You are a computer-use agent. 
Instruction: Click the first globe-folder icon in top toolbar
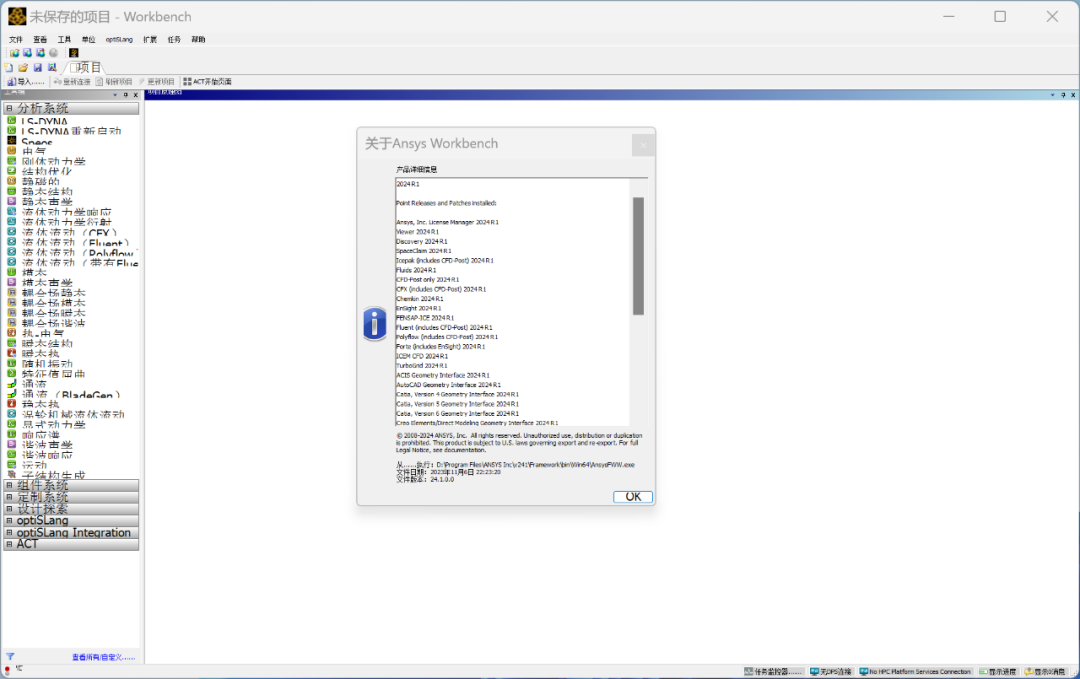click(14, 53)
